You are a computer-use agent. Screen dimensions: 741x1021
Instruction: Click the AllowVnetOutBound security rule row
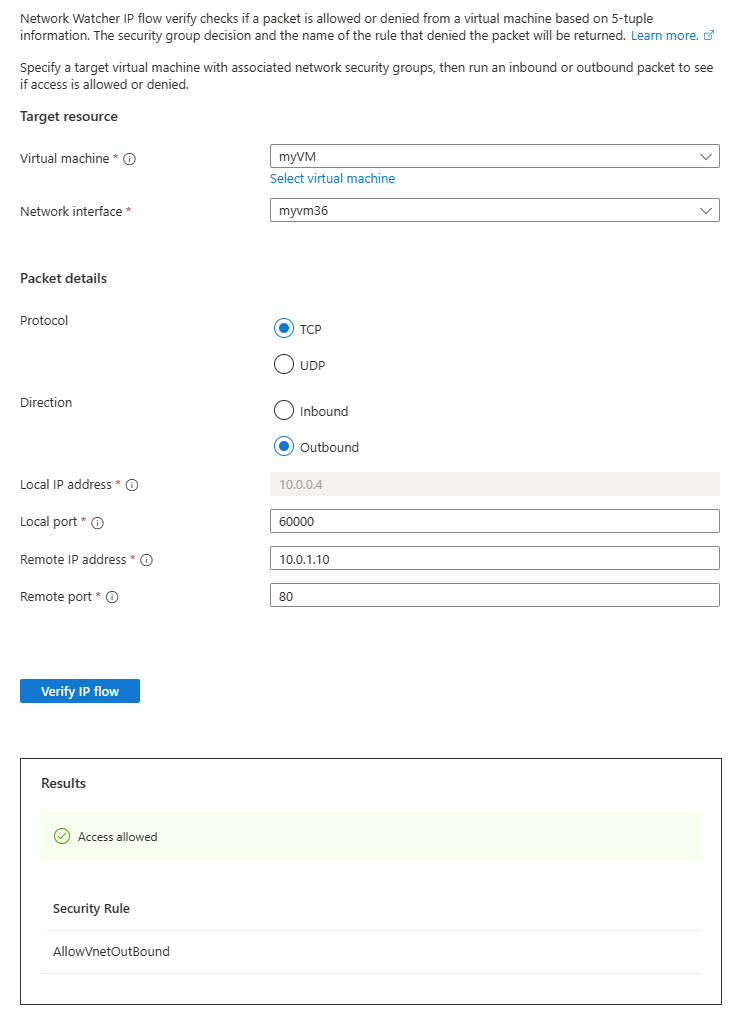(112, 952)
